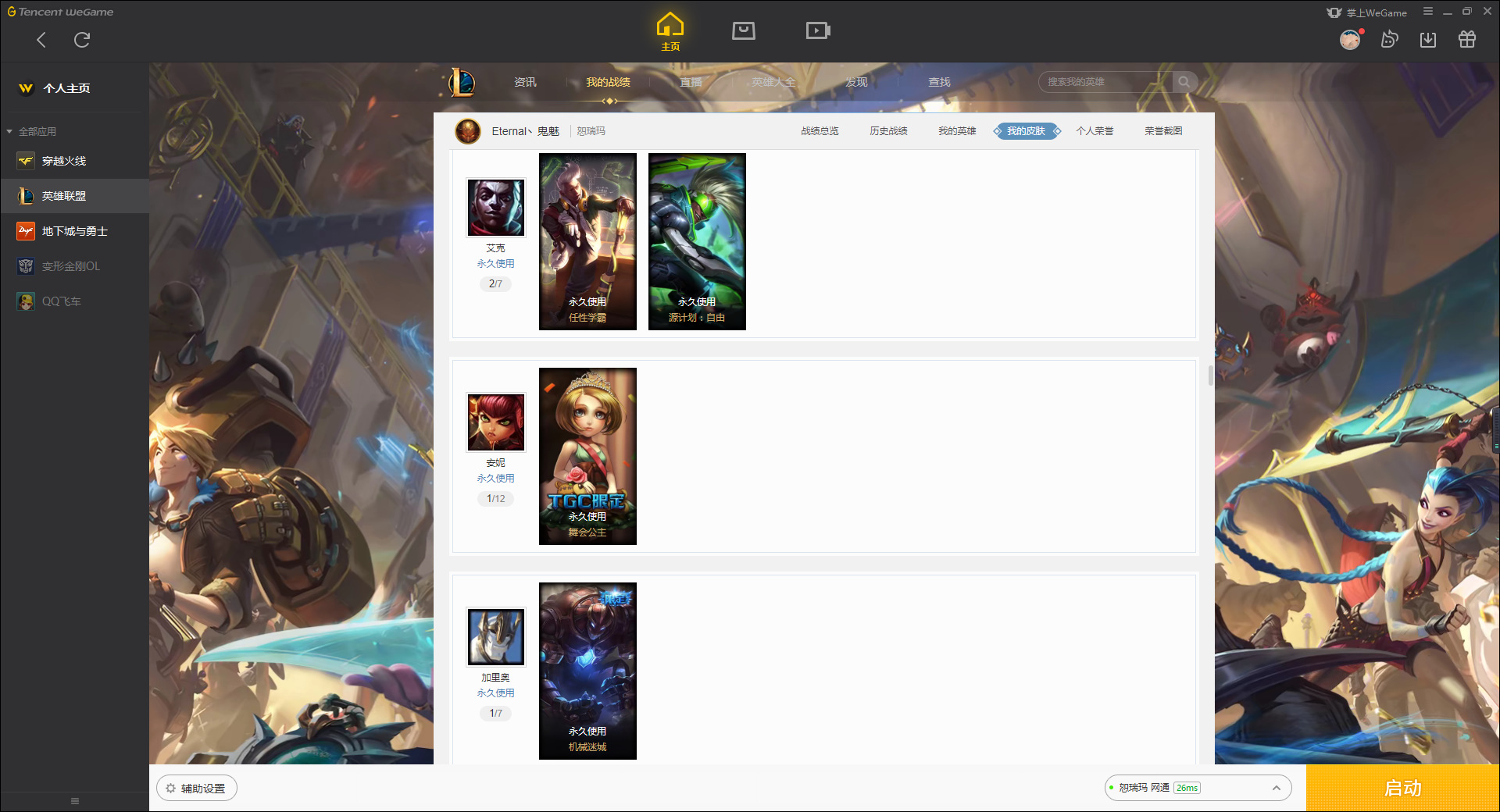Screen dimensions: 1500x812
Task: Switch to 我的英雄 sub-tab
Action: coord(957,131)
